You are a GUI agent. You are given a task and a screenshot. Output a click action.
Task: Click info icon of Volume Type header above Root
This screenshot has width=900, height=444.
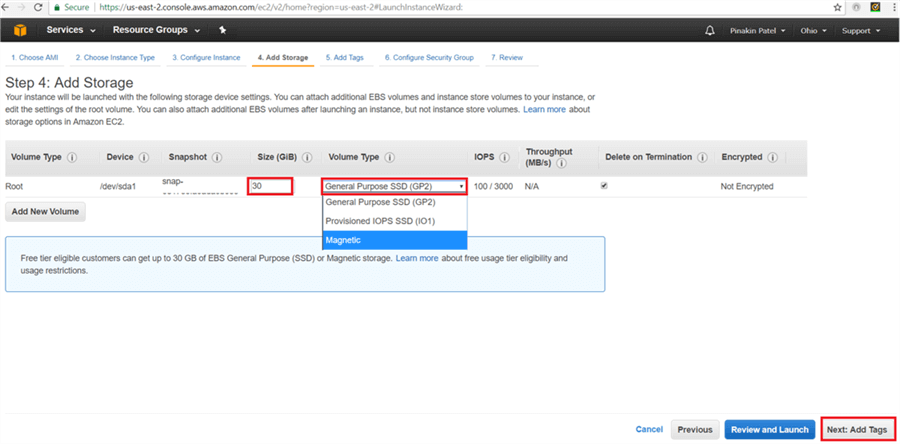coord(72,157)
